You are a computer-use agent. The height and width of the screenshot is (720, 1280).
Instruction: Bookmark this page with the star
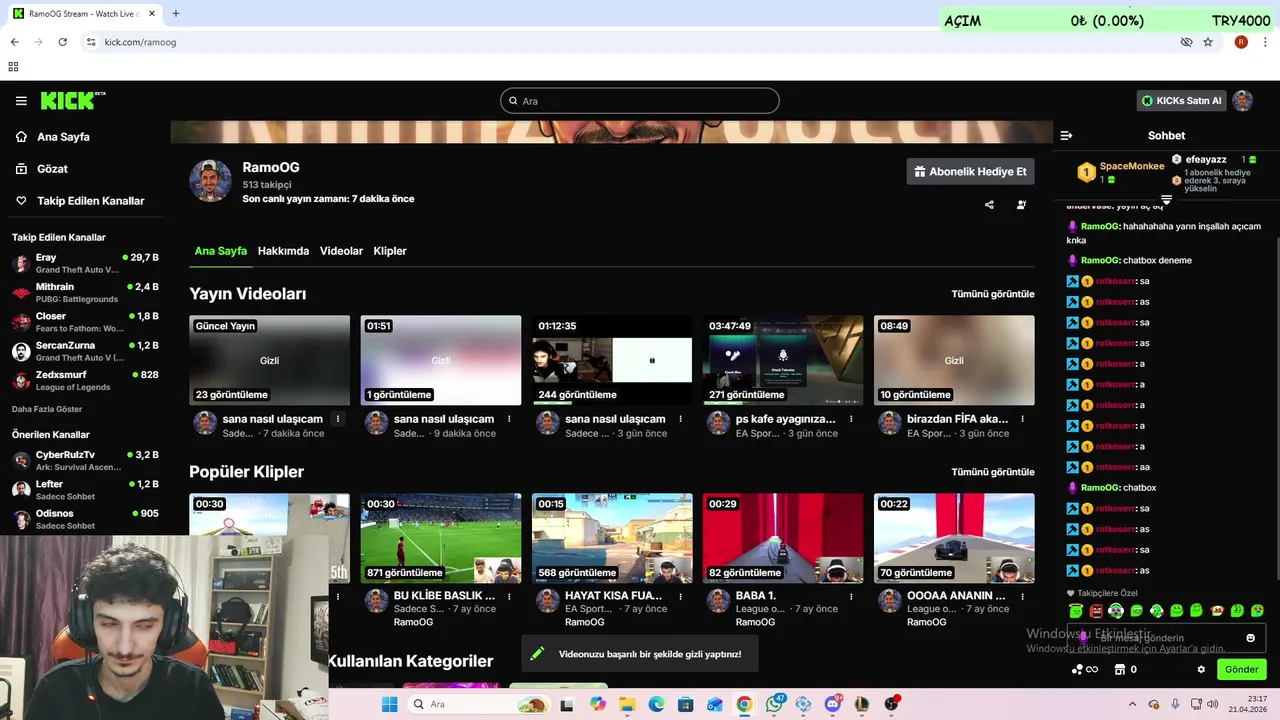1208,42
